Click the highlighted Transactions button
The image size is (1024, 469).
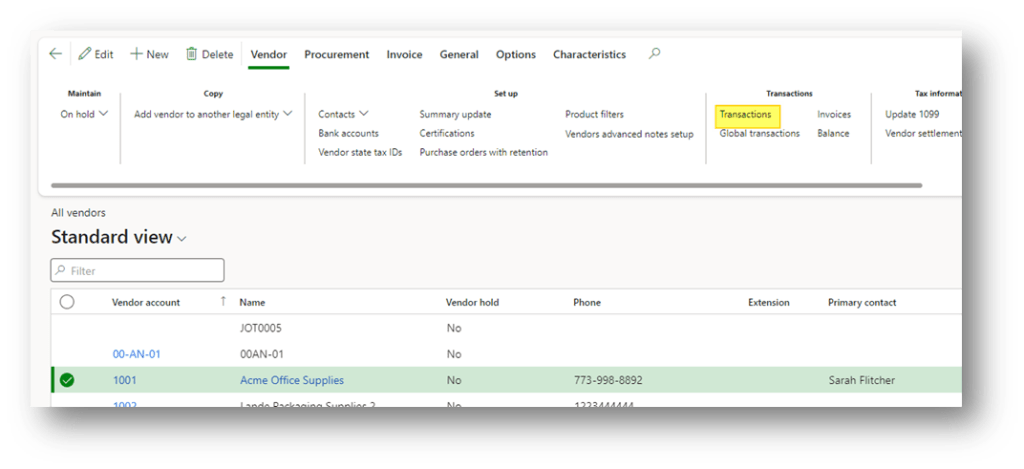746,114
